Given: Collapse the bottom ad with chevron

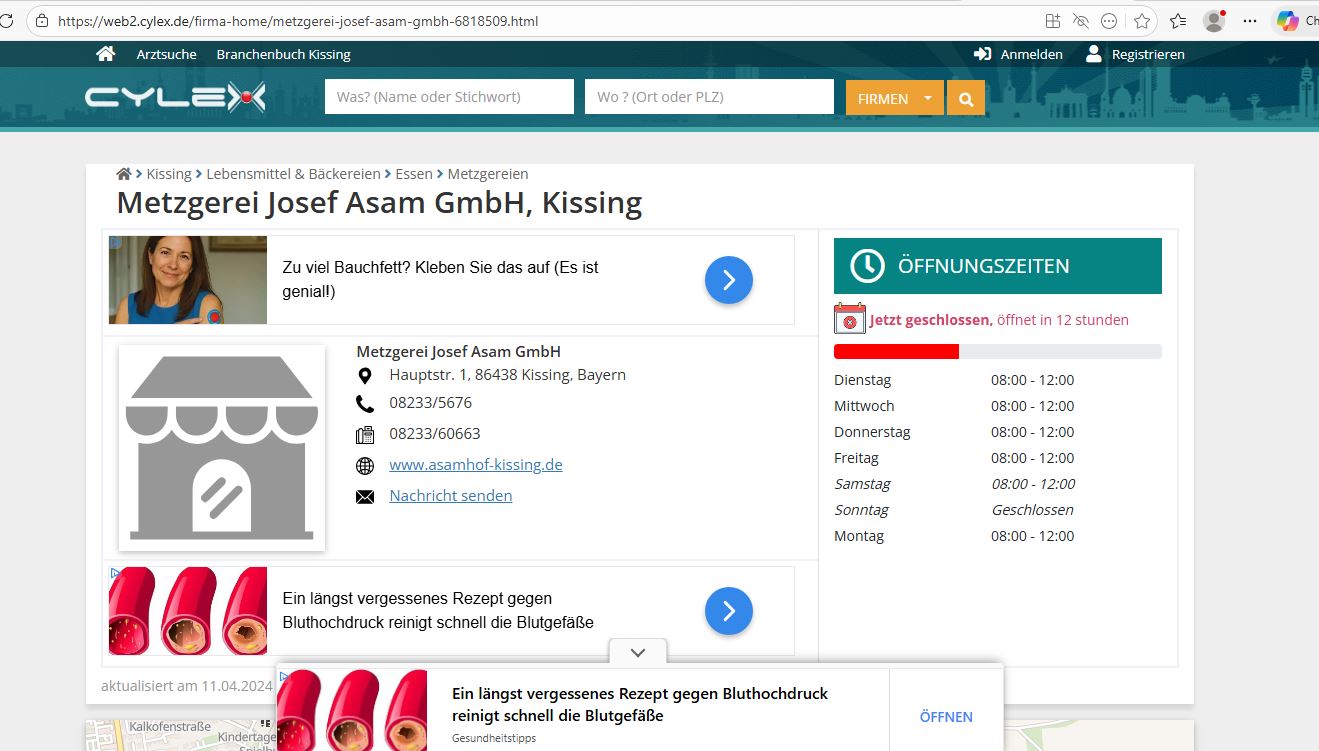Looking at the screenshot, I should point(638,652).
